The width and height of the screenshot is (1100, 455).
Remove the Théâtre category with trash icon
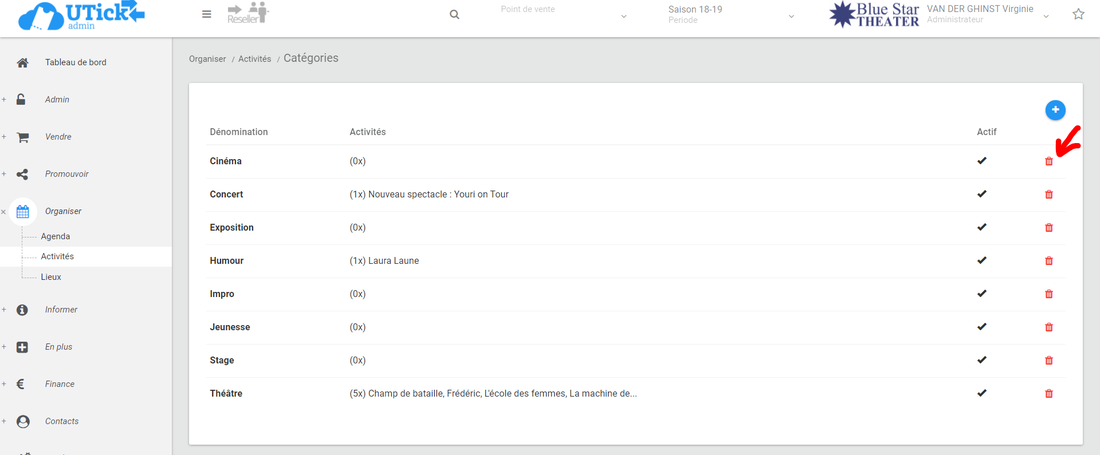[1049, 393]
